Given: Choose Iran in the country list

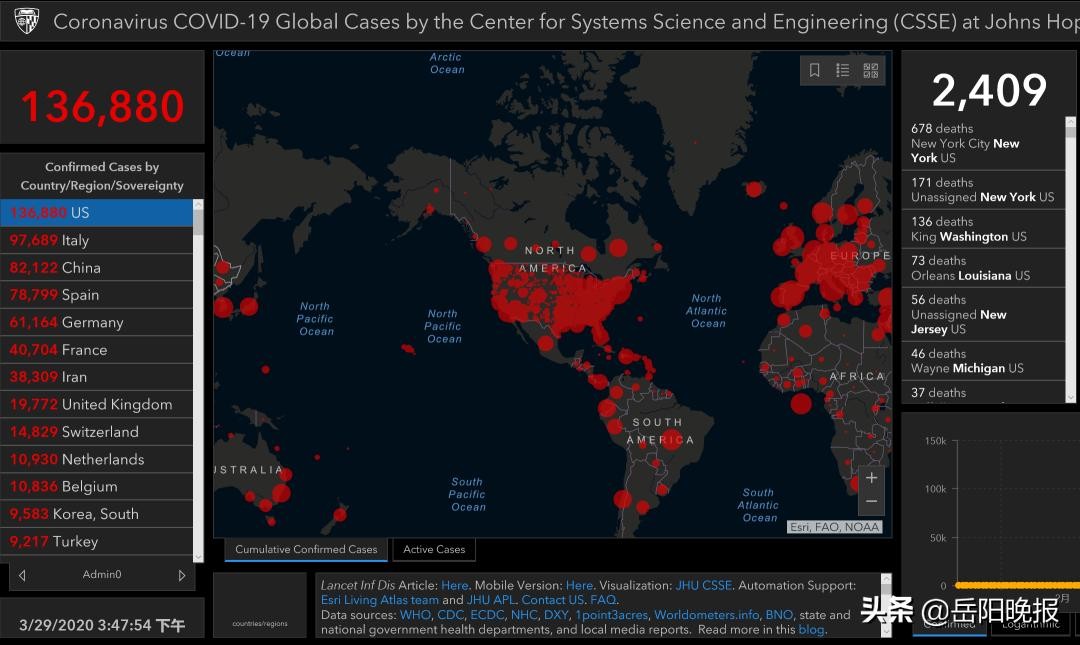Looking at the screenshot, I should (x=96, y=377).
